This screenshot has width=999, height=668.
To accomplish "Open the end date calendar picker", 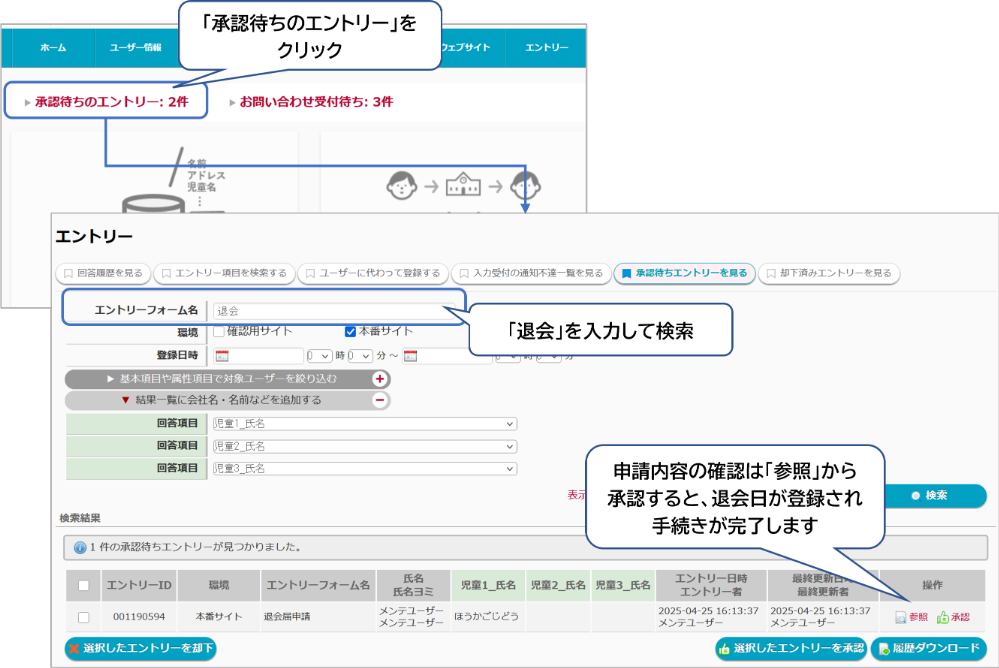I will coord(410,356).
